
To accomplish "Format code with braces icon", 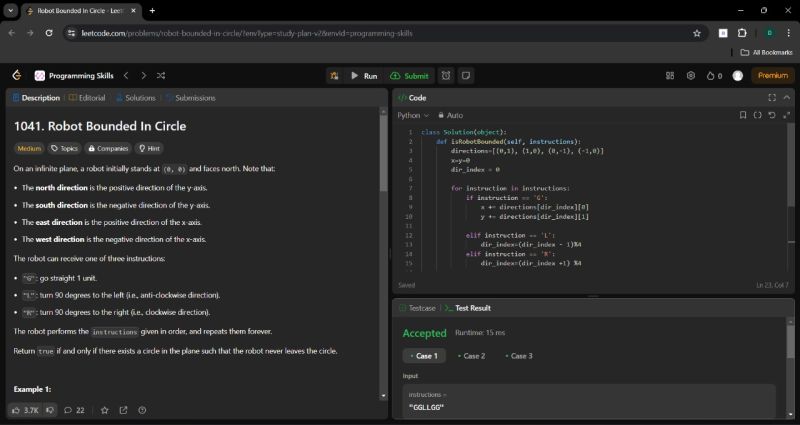I will point(758,115).
